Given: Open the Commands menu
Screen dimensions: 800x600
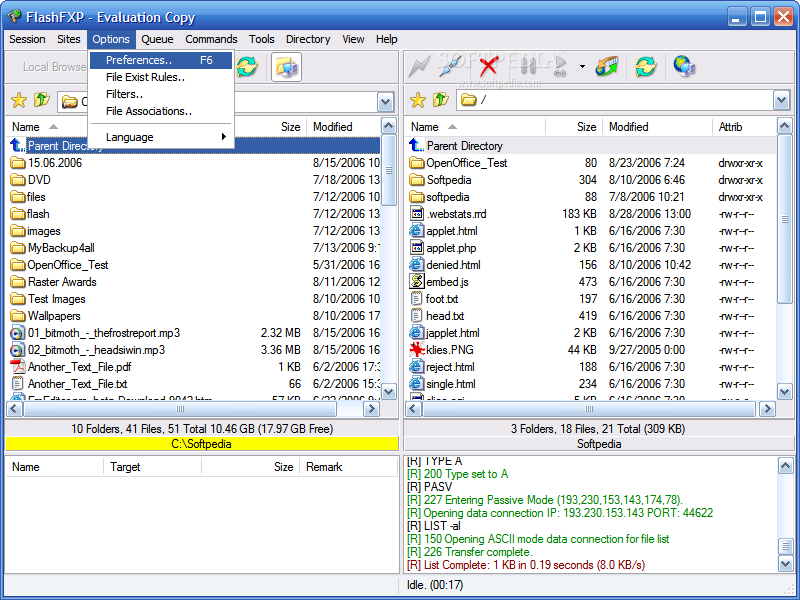Looking at the screenshot, I should click(210, 39).
